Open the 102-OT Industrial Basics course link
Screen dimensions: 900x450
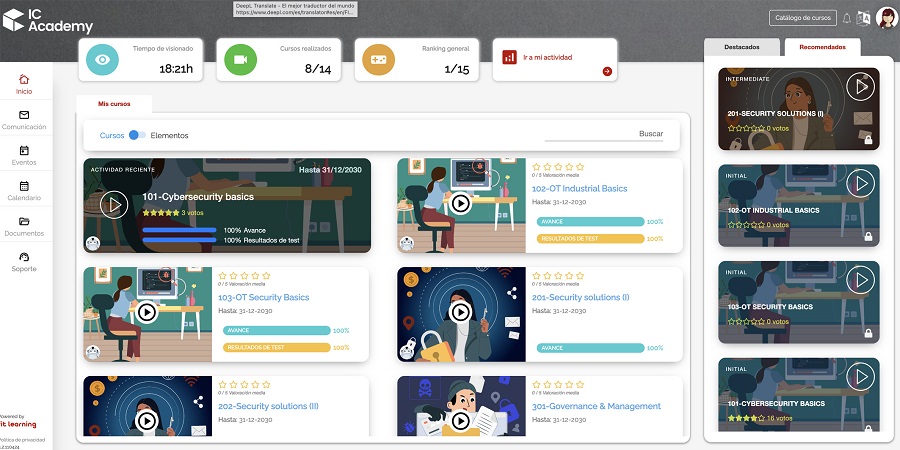click(579, 188)
